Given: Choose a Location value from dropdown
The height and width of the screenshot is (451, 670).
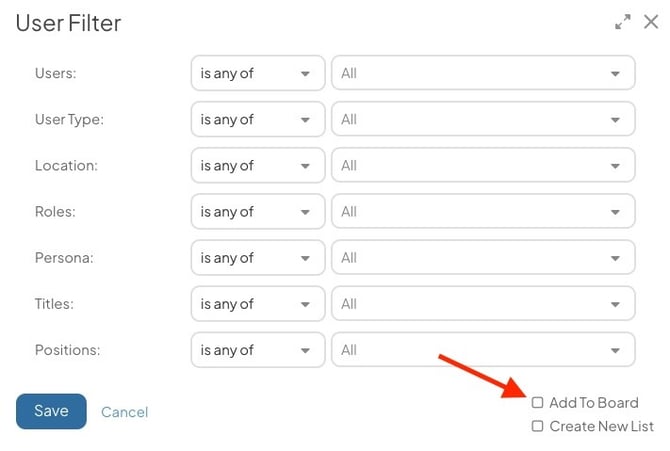Looking at the screenshot, I should tap(483, 165).
